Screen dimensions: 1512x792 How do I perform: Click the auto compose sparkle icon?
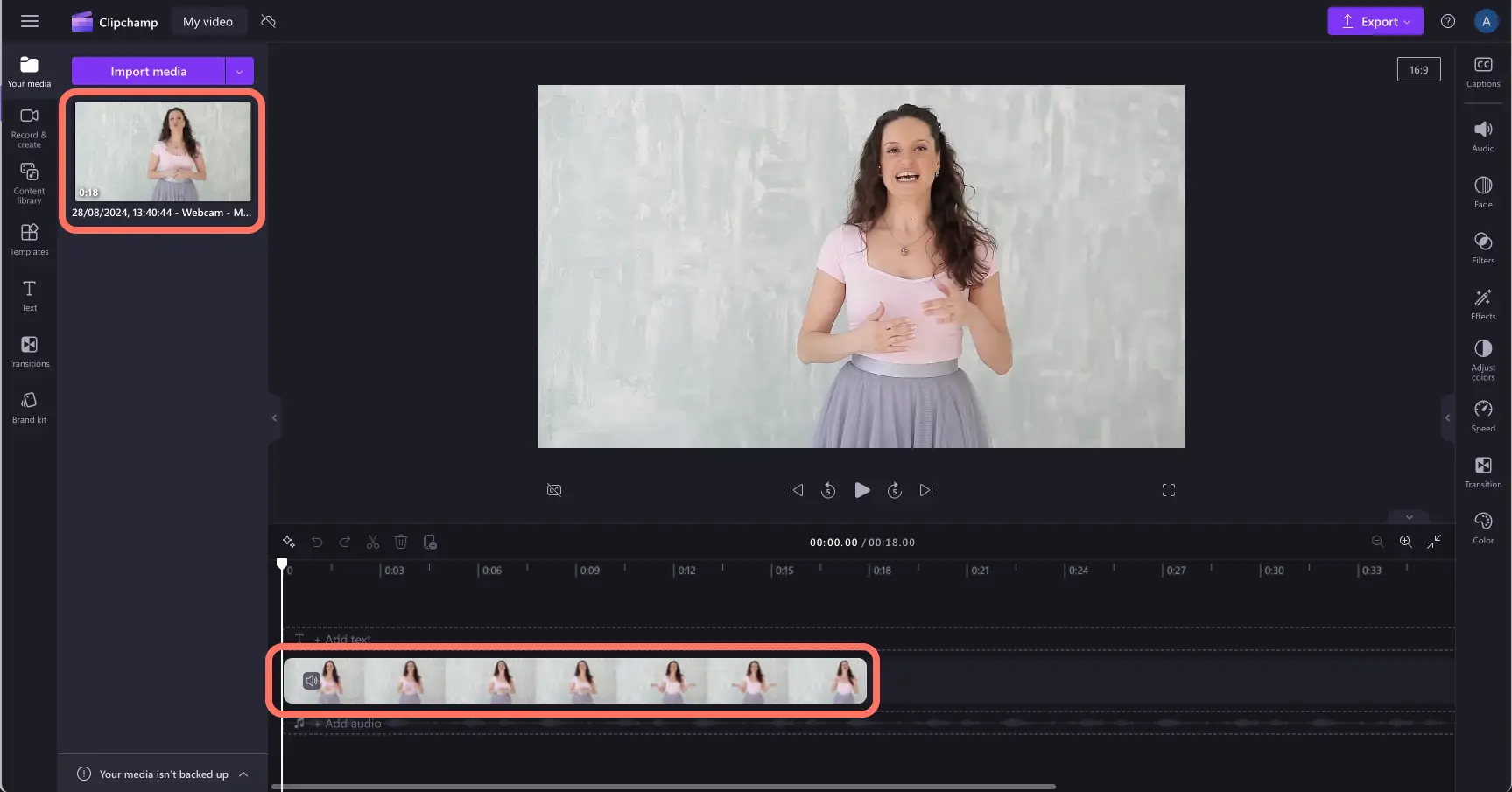[x=289, y=542]
